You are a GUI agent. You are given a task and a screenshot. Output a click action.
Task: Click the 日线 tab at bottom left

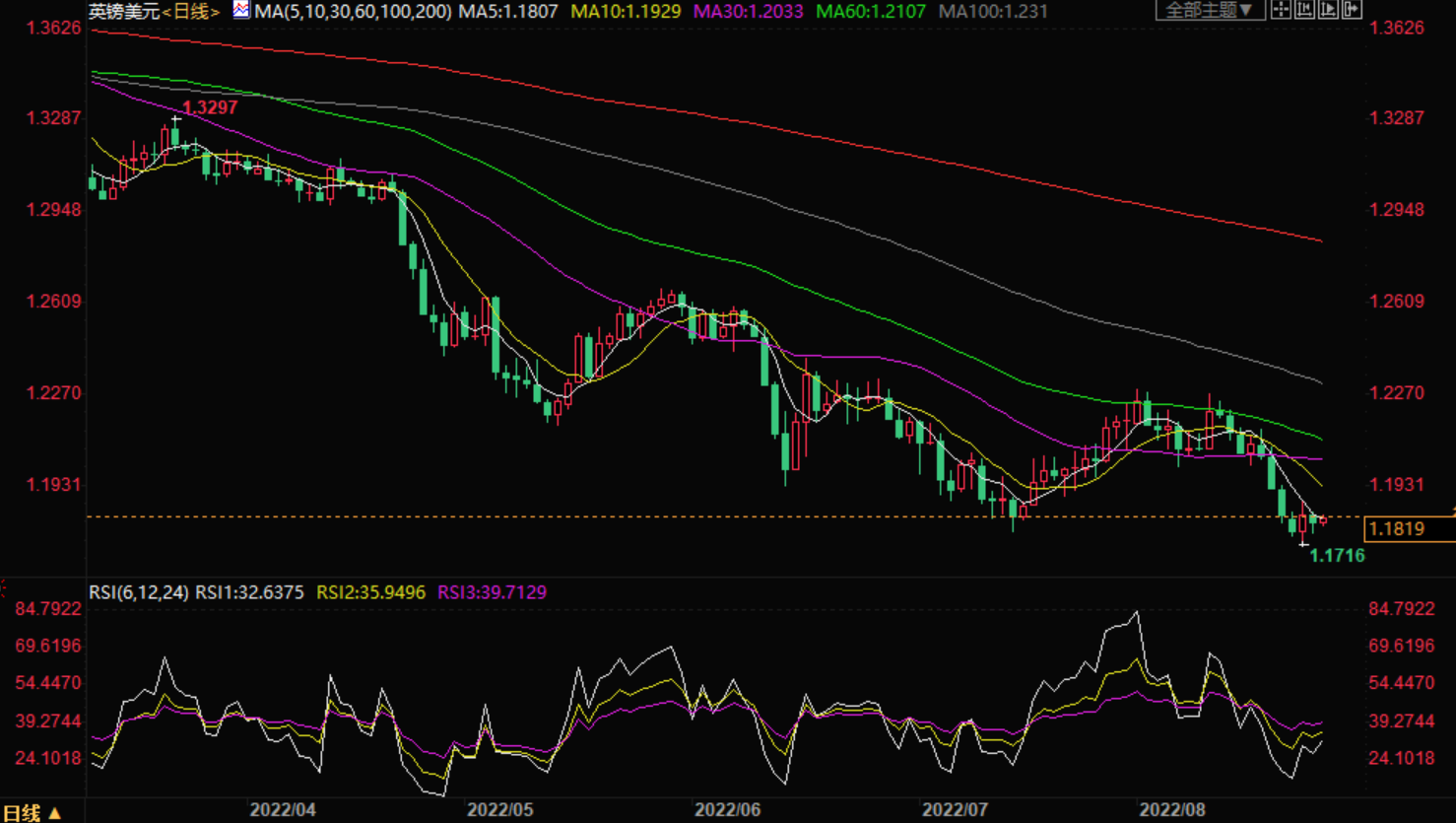point(32,813)
